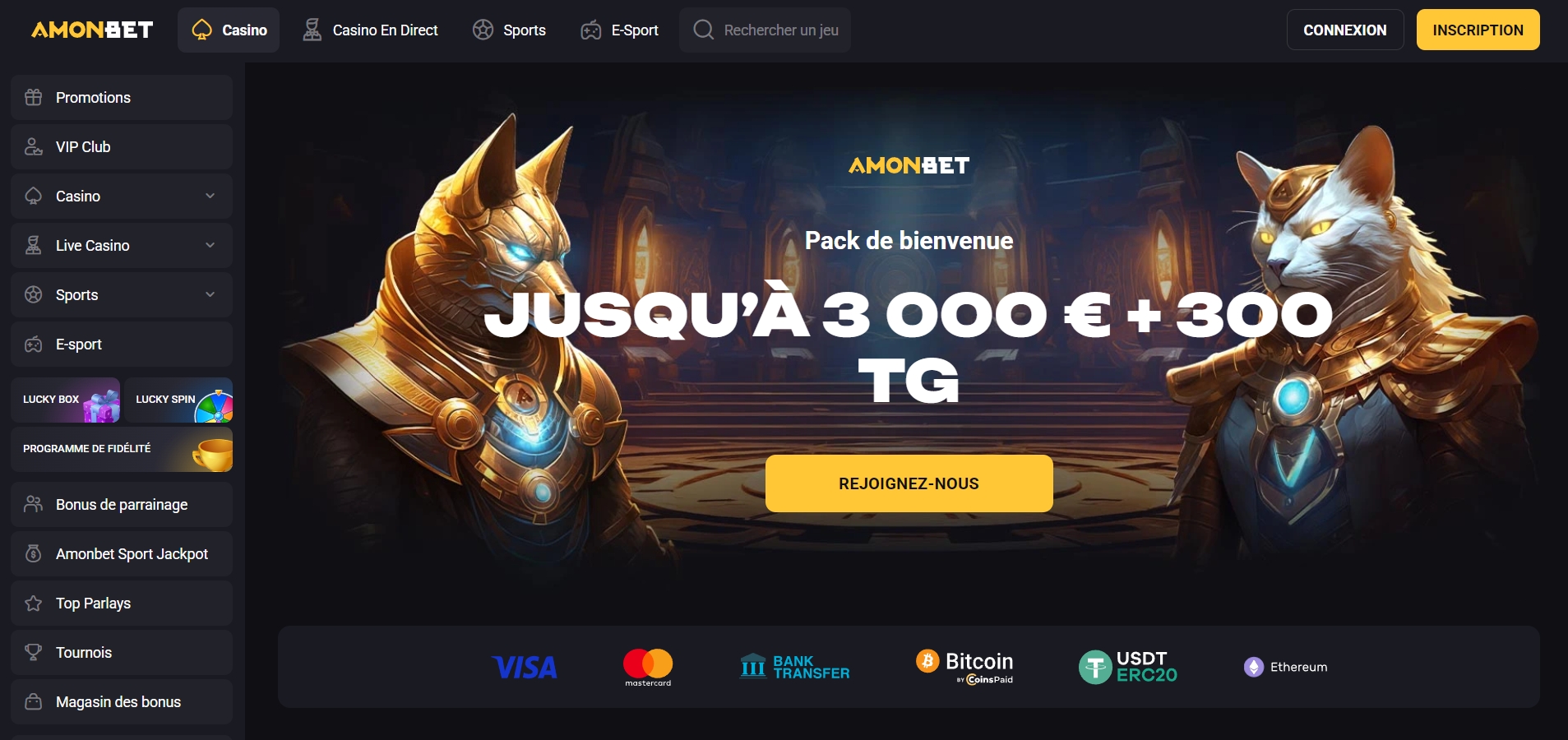Click the Top Parlays star icon
Screen dimensions: 1568x740
tap(33, 603)
